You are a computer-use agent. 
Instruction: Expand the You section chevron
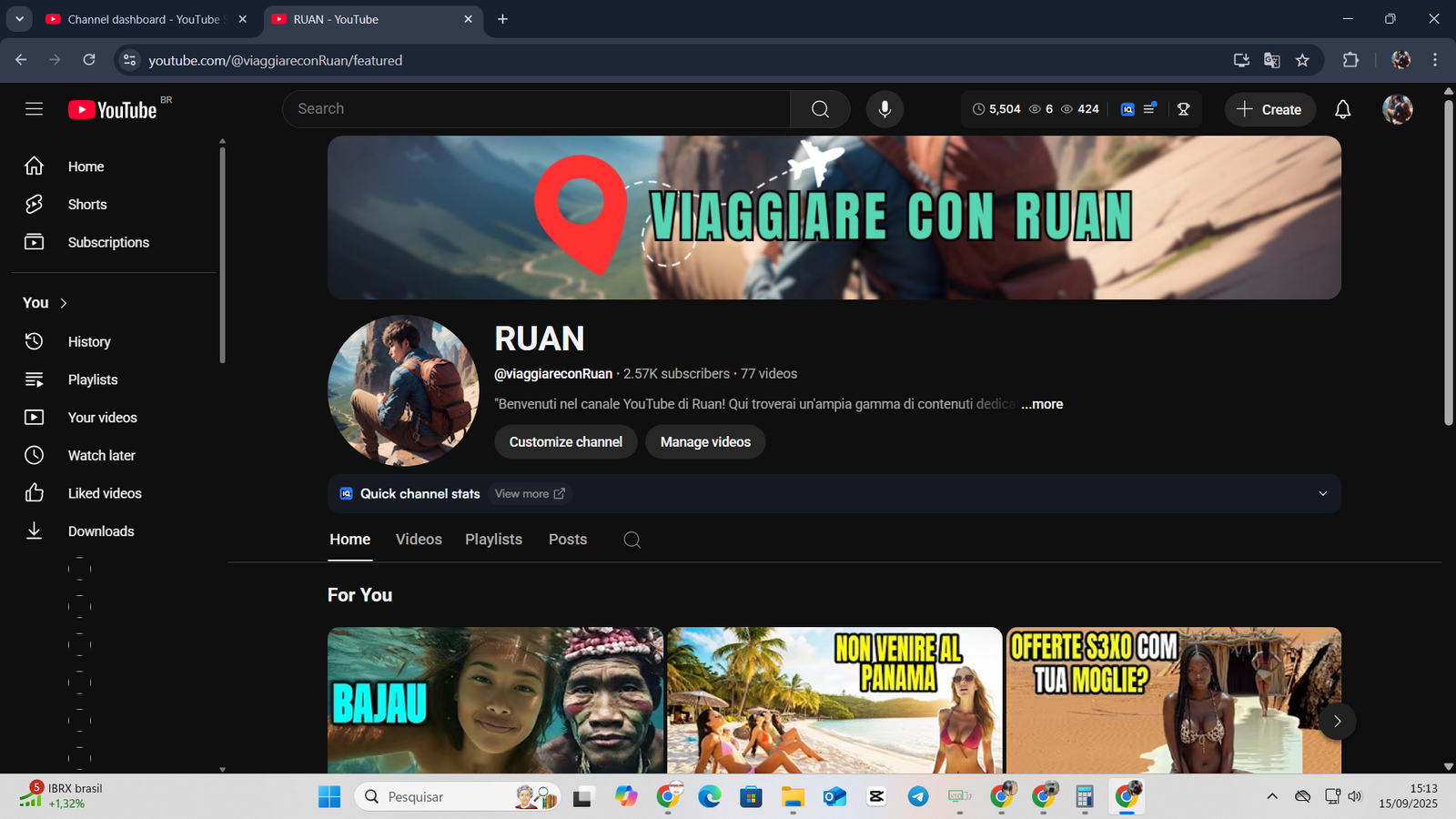pyautogui.click(x=64, y=303)
